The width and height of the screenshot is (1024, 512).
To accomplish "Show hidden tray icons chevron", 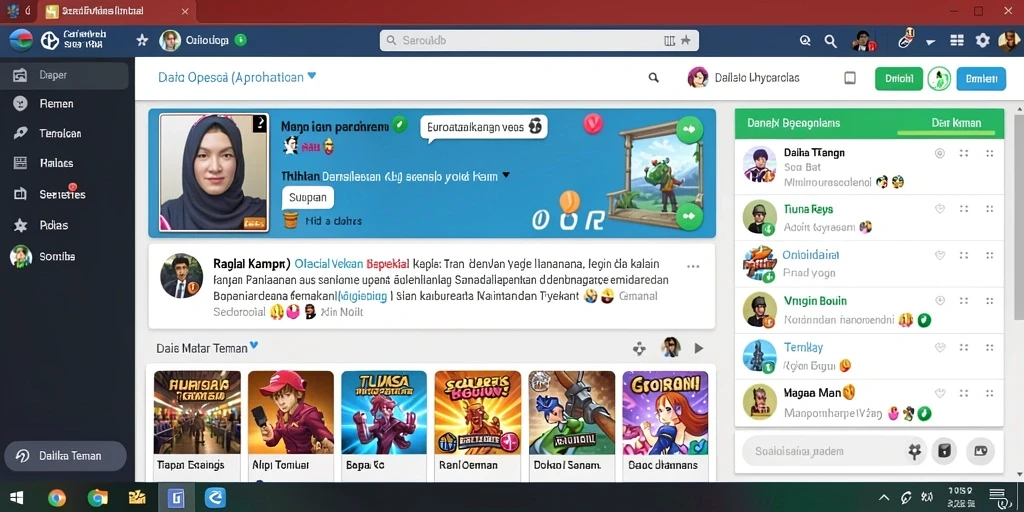I will coord(884,498).
